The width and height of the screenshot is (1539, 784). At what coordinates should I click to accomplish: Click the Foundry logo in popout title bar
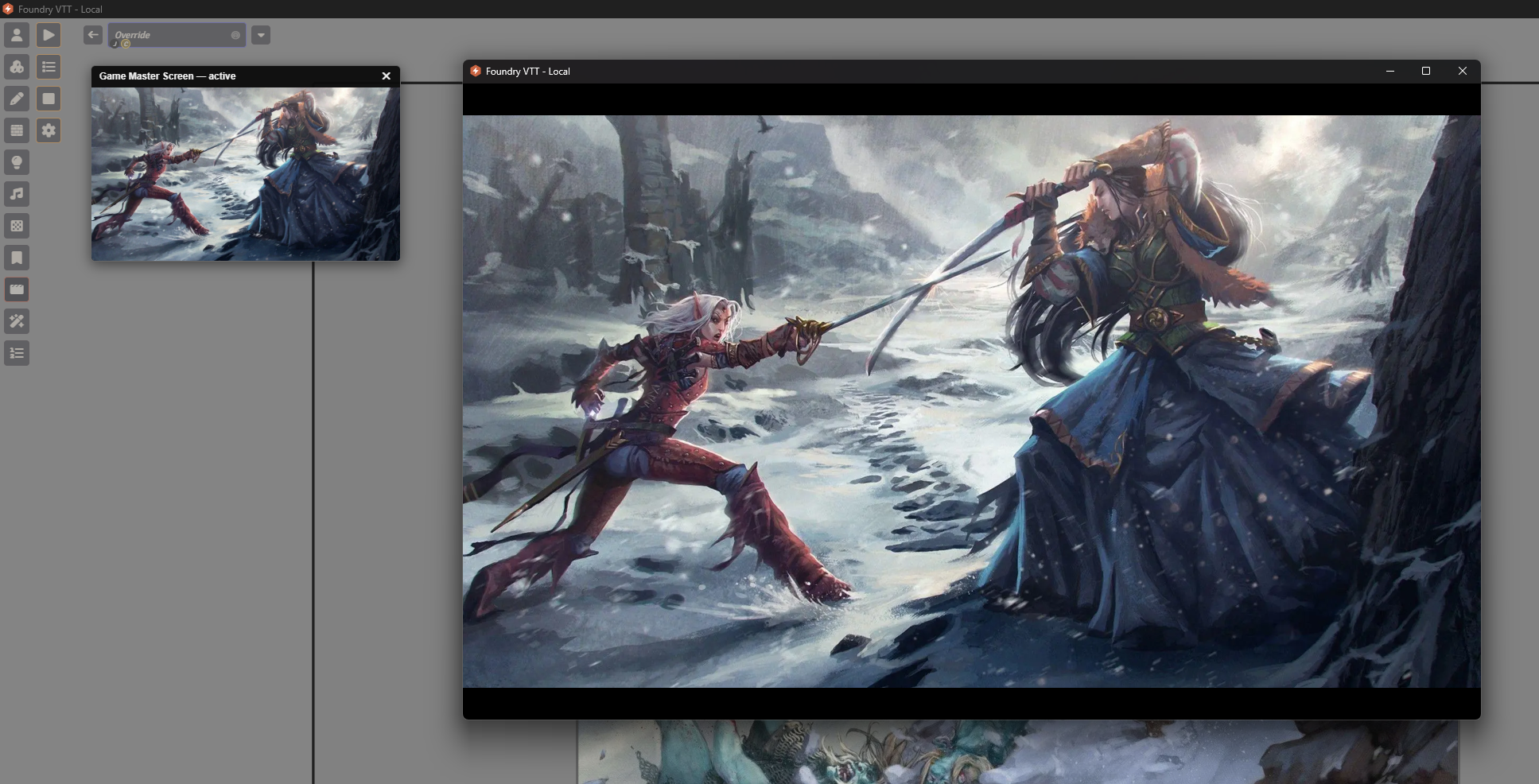(476, 71)
